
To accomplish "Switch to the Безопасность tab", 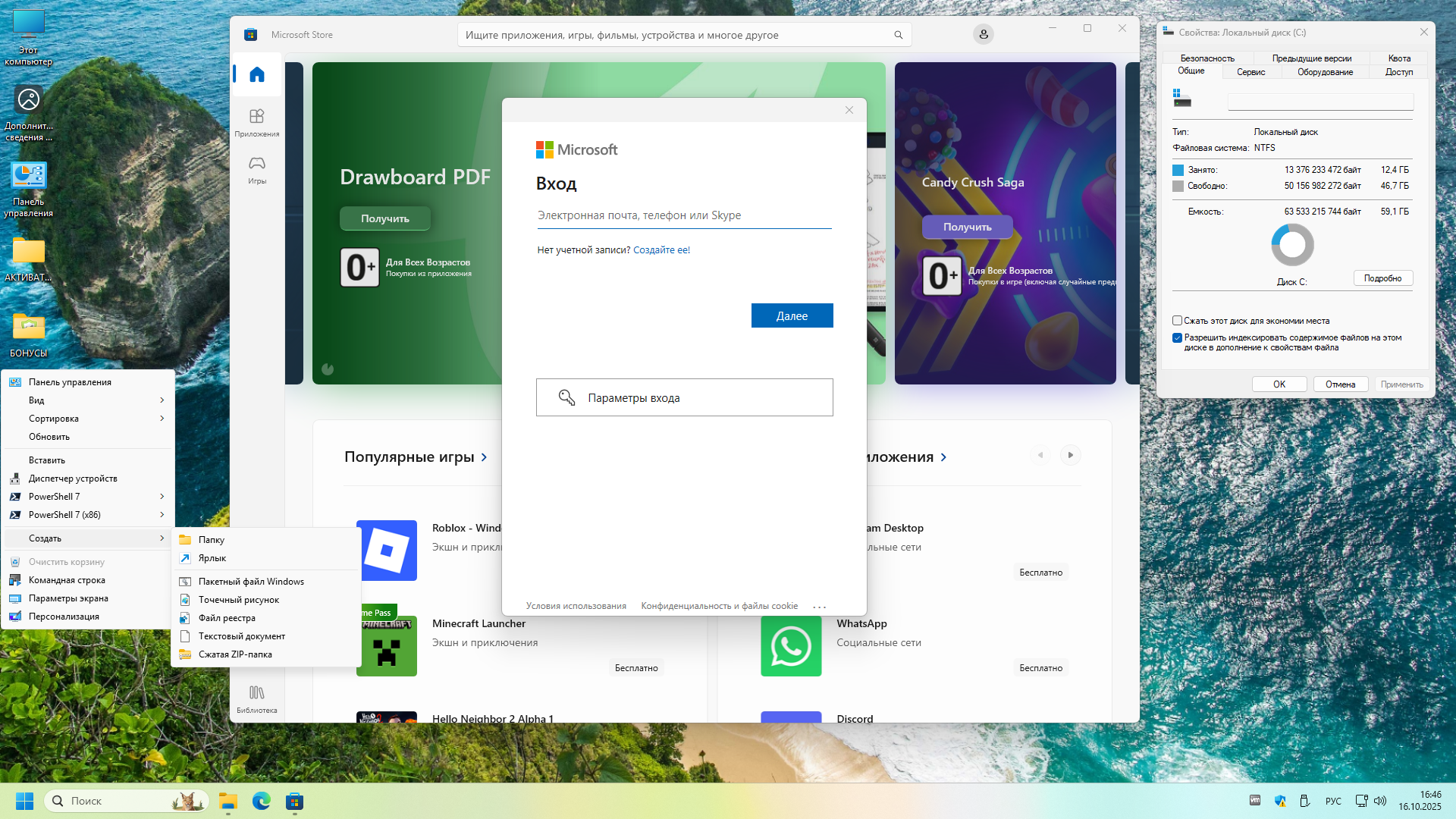I will [1207, 58].
